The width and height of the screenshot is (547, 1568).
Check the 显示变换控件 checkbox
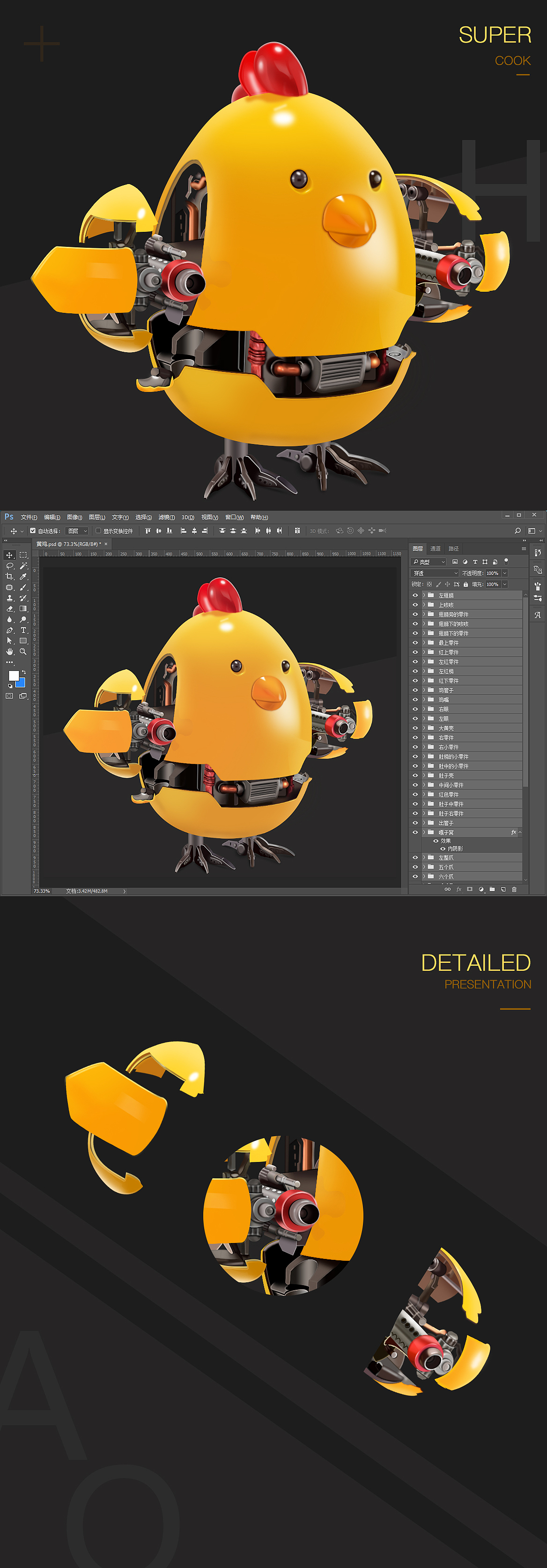point(98,531)
